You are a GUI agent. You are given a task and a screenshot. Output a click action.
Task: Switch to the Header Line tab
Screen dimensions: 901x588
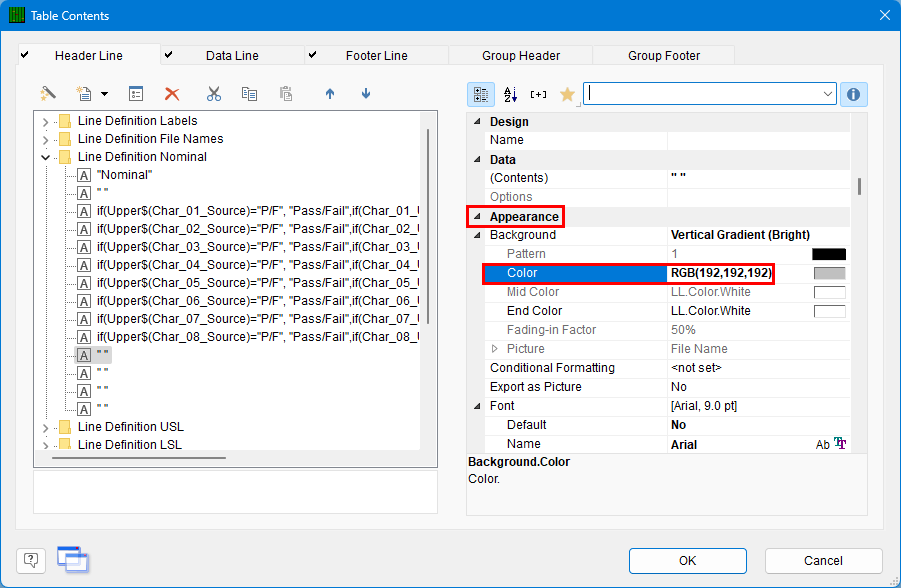coord(89,55)
